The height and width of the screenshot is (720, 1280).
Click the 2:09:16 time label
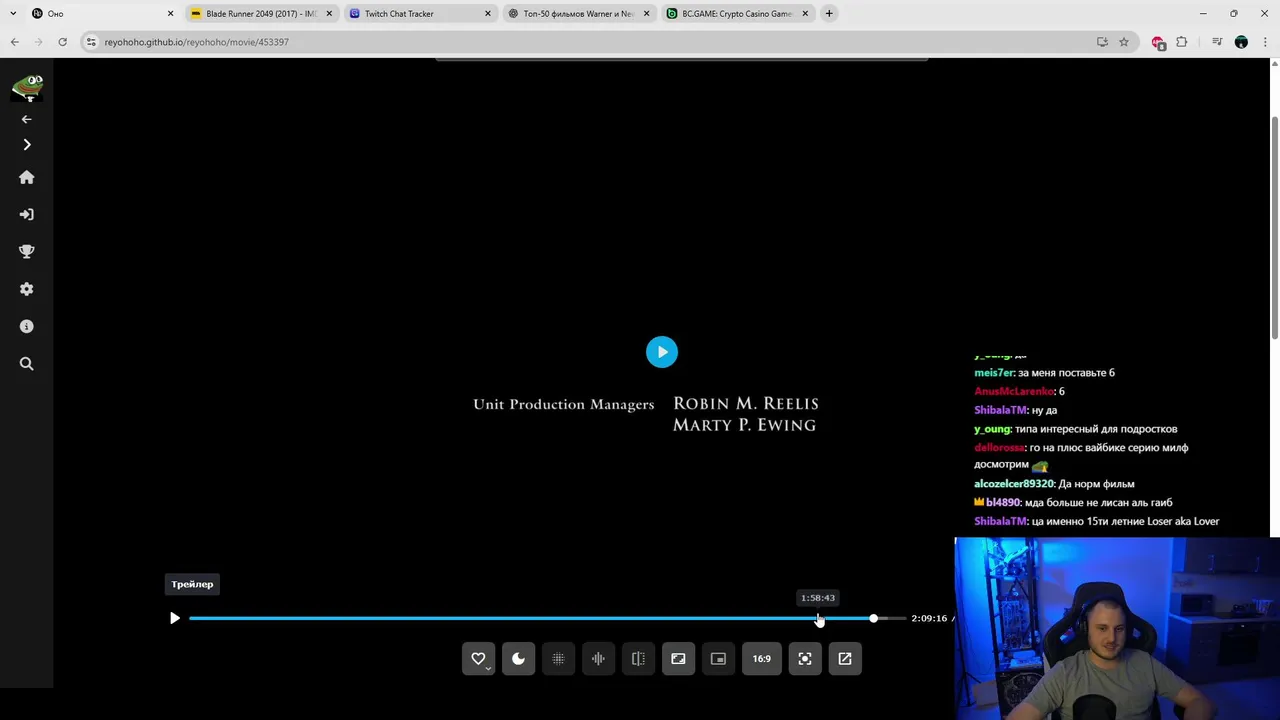tap(929, 618)
